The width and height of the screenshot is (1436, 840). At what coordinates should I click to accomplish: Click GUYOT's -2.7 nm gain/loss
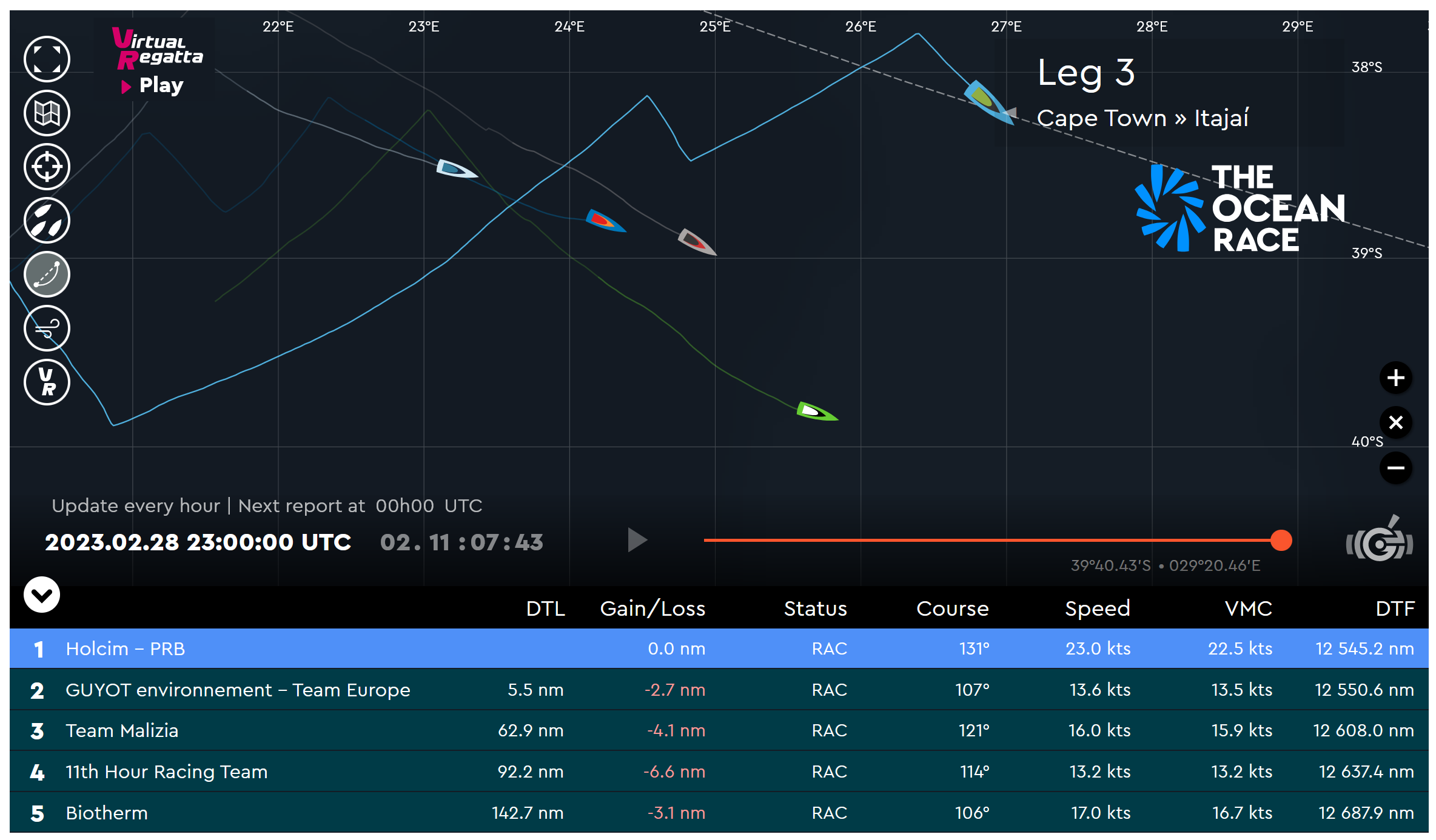click(x=674, y=690)
